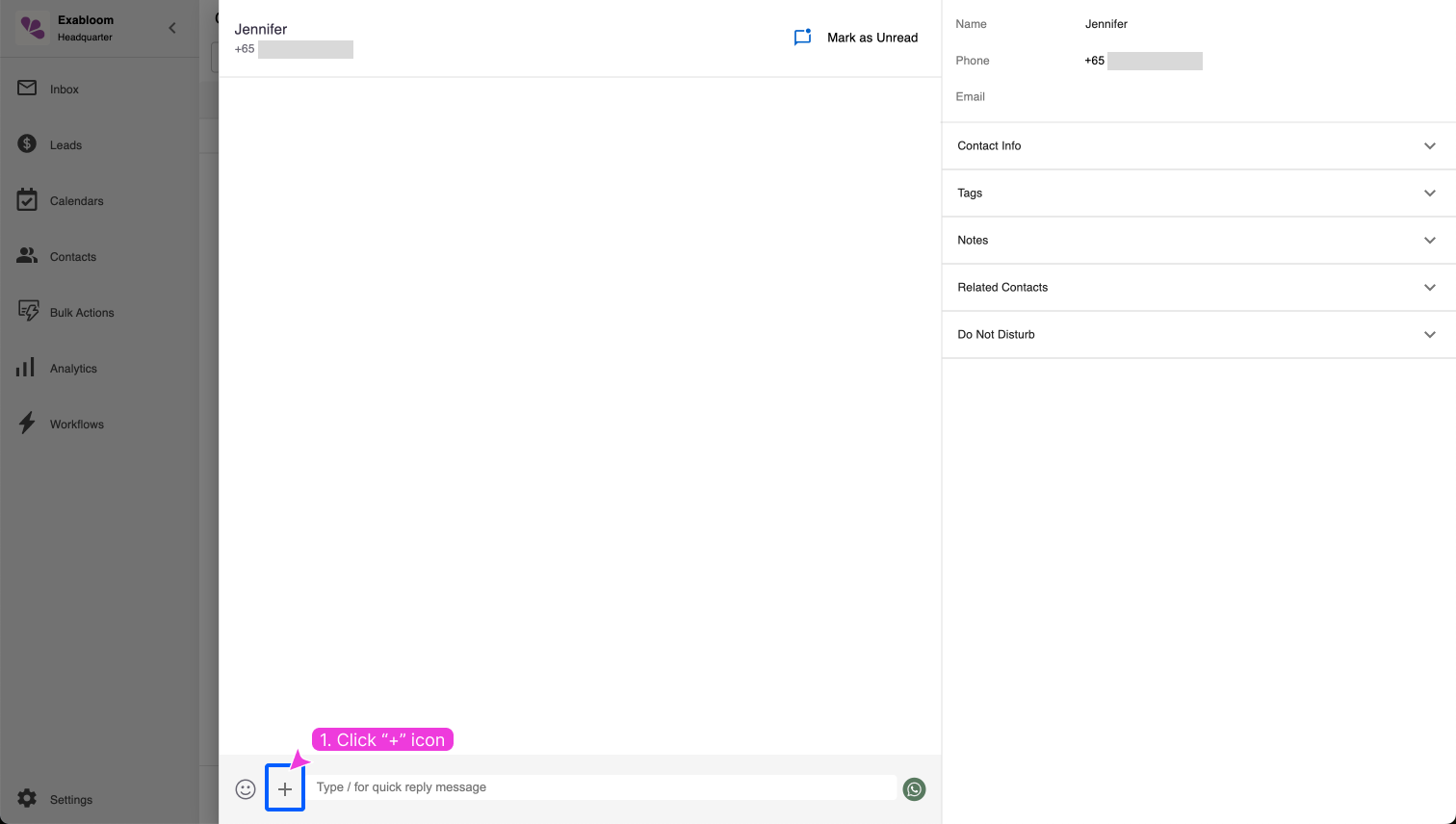Open Workflows in the sidebar
The image size is (1456, 824).
pos(76,424)
